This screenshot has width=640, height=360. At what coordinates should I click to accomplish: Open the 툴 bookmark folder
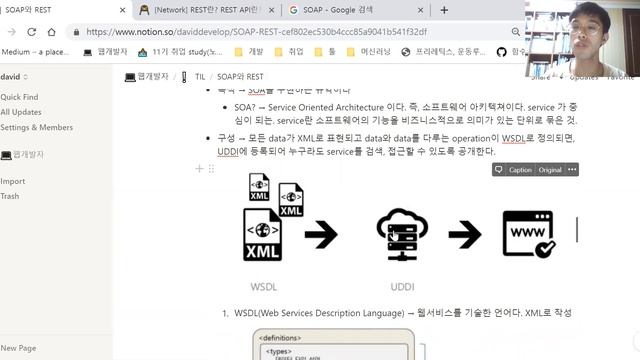coord(324,52)
